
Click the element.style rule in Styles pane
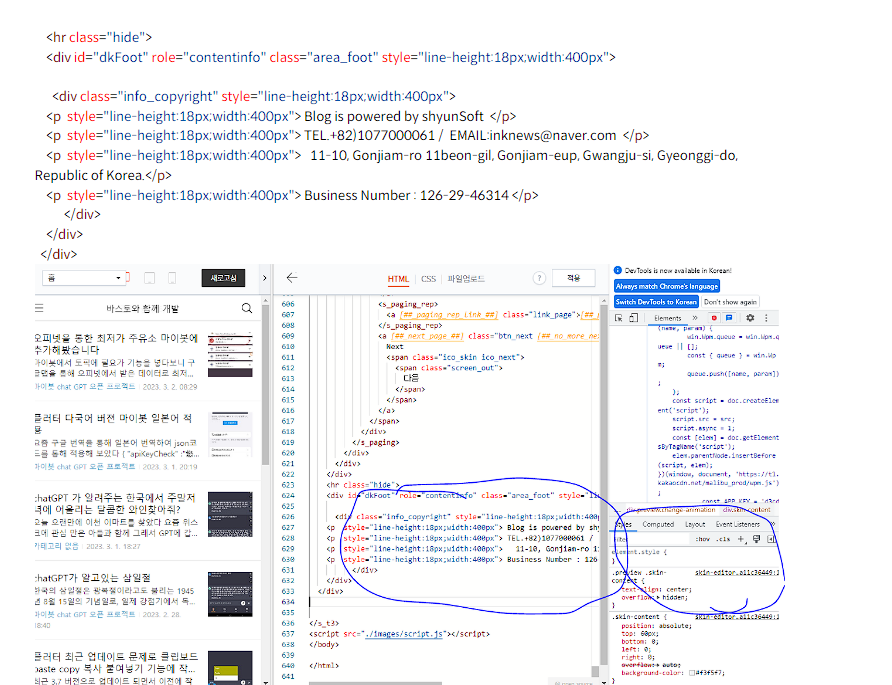tap(639, 552)
